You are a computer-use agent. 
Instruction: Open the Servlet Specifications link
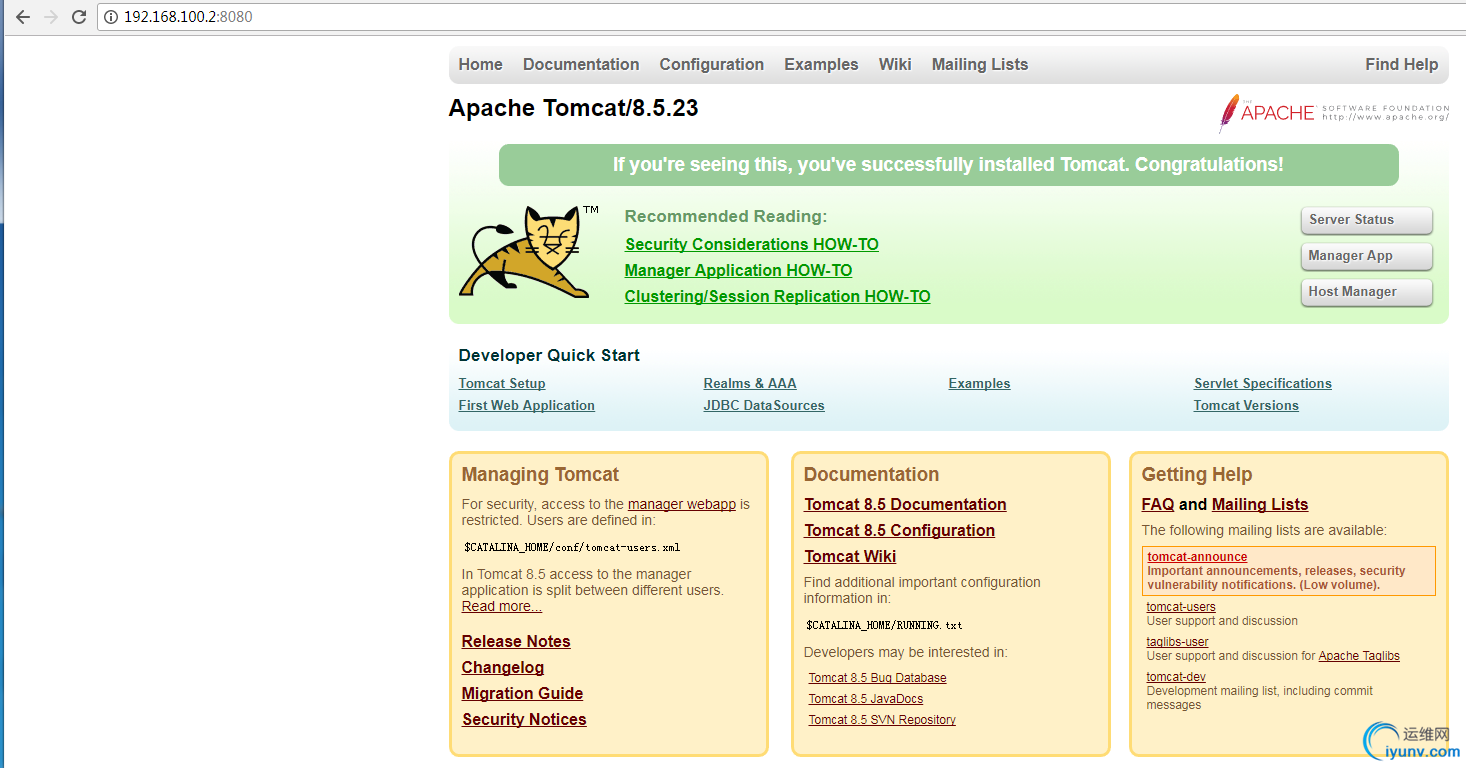coord(1263,383)
